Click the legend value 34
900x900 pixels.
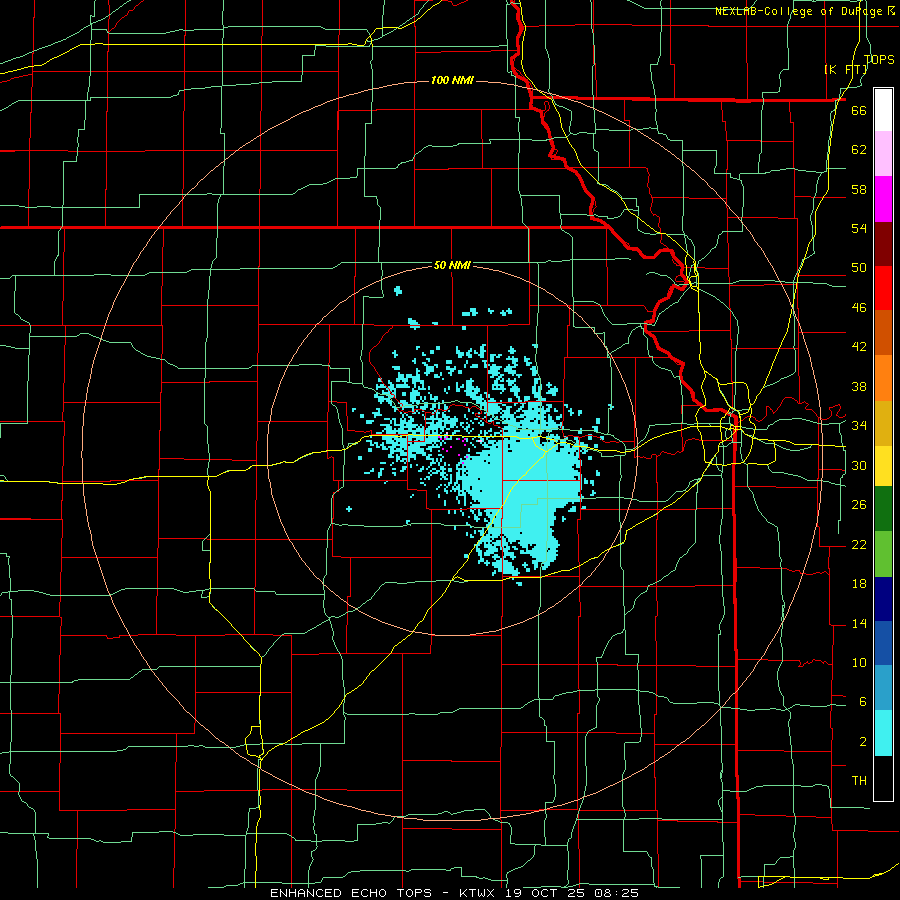pos(859,425)
